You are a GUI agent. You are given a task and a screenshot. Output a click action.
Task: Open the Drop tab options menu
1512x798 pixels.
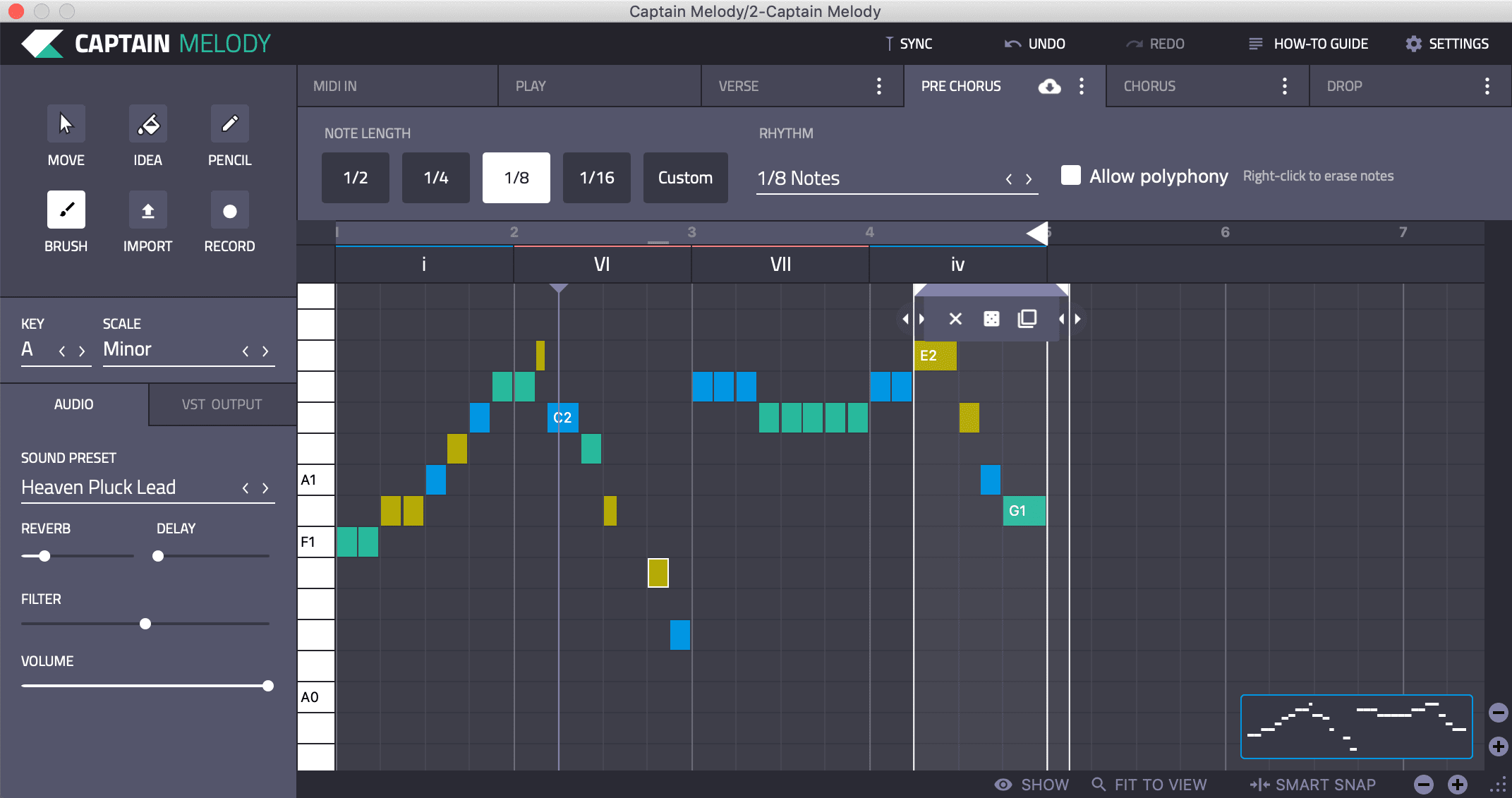click(1487, 86)
